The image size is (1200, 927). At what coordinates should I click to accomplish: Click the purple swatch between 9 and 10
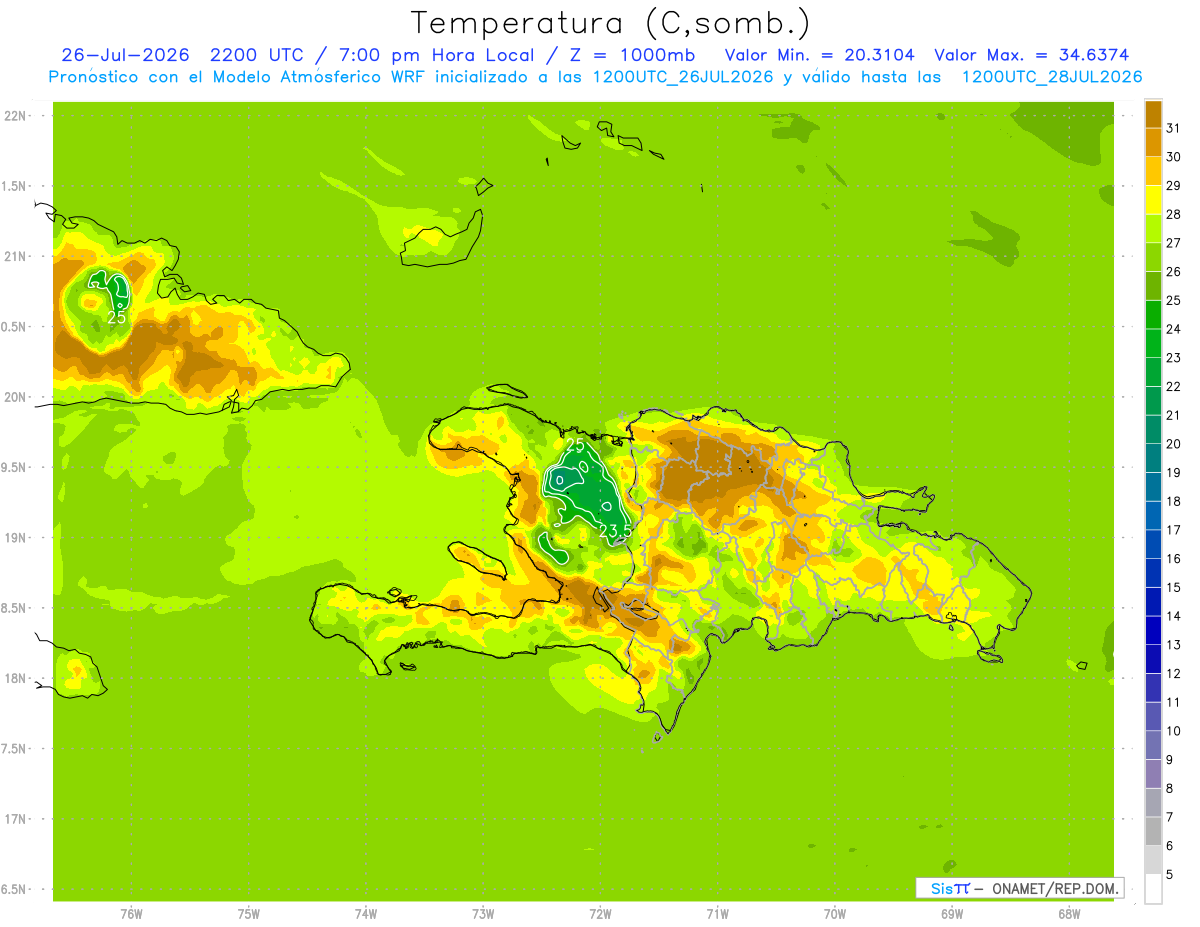tap(1153, 745)
